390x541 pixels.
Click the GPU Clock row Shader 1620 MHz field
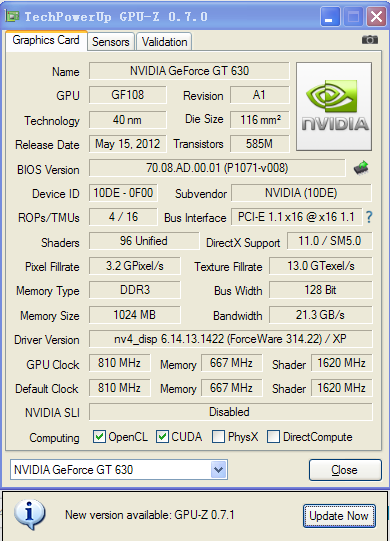(342, 363)
